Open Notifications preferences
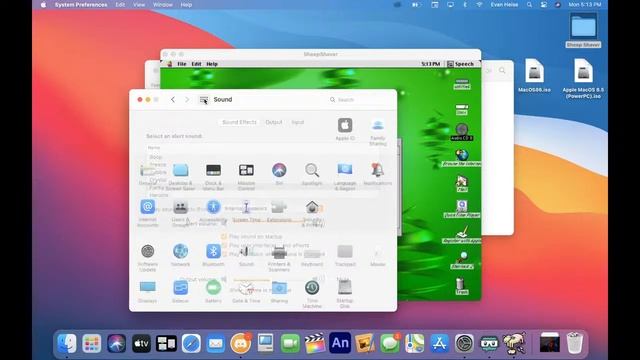Viewport: 640px width, 360px height. tap(378, 174)
